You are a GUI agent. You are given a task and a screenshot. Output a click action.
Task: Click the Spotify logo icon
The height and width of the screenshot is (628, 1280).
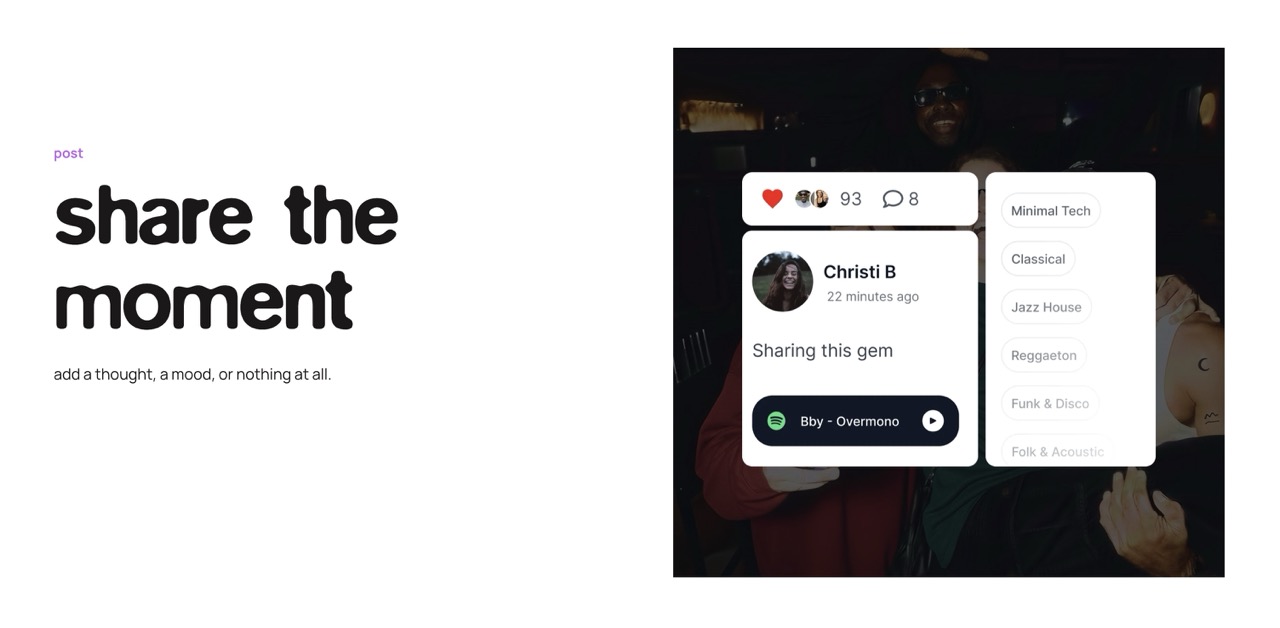click(776, 421)
